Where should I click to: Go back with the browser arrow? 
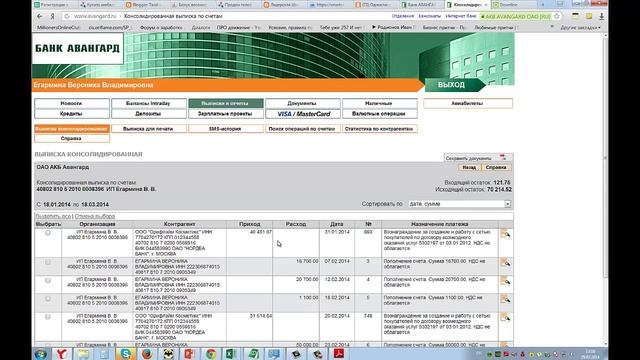click(x=40, y=16)
